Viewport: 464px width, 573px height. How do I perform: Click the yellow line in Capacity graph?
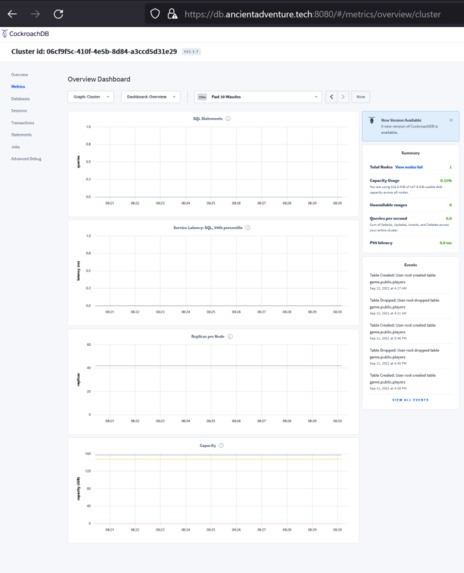218,459
